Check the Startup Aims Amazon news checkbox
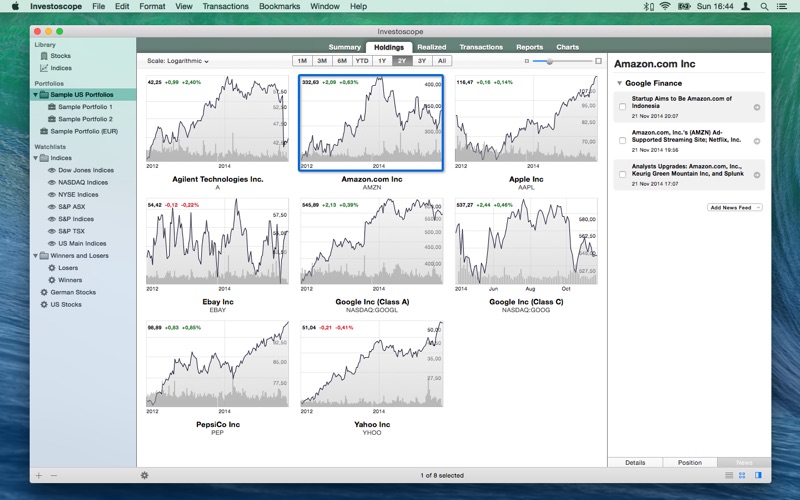This screenshot has width=800, height=500. point(622,107)
